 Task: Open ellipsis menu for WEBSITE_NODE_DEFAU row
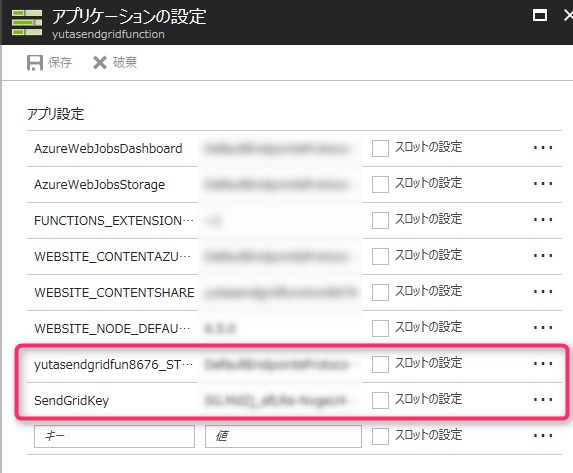(543, 328)
